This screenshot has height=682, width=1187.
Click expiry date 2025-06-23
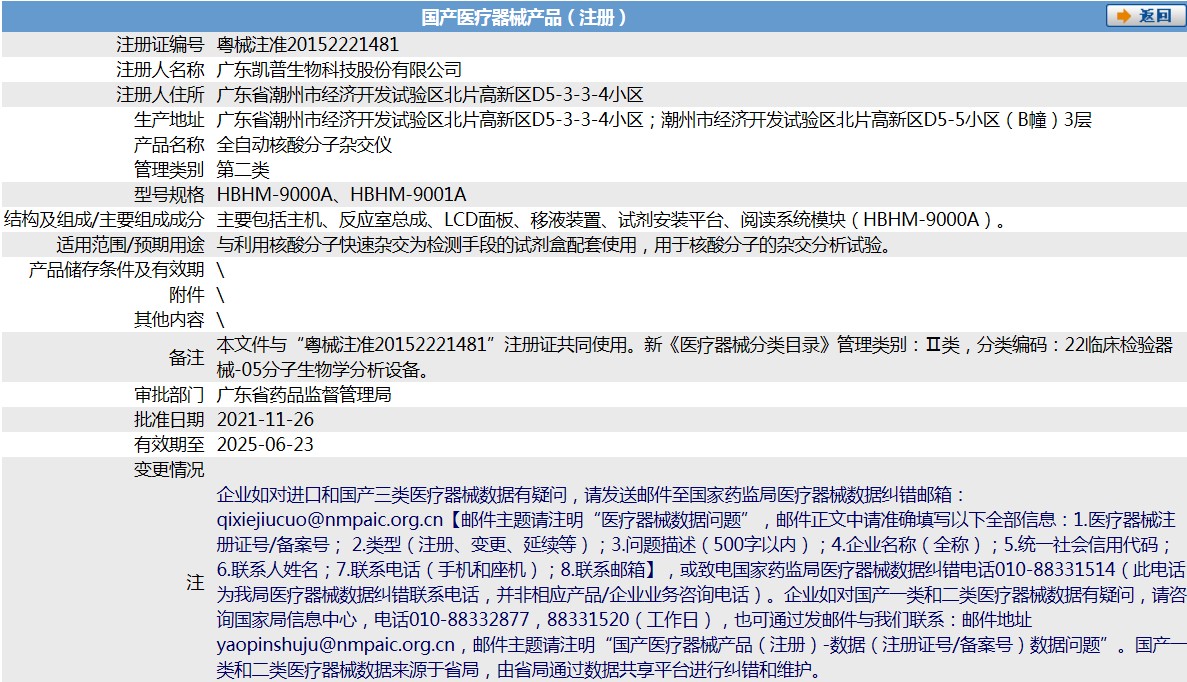click(x=265, y=444)
